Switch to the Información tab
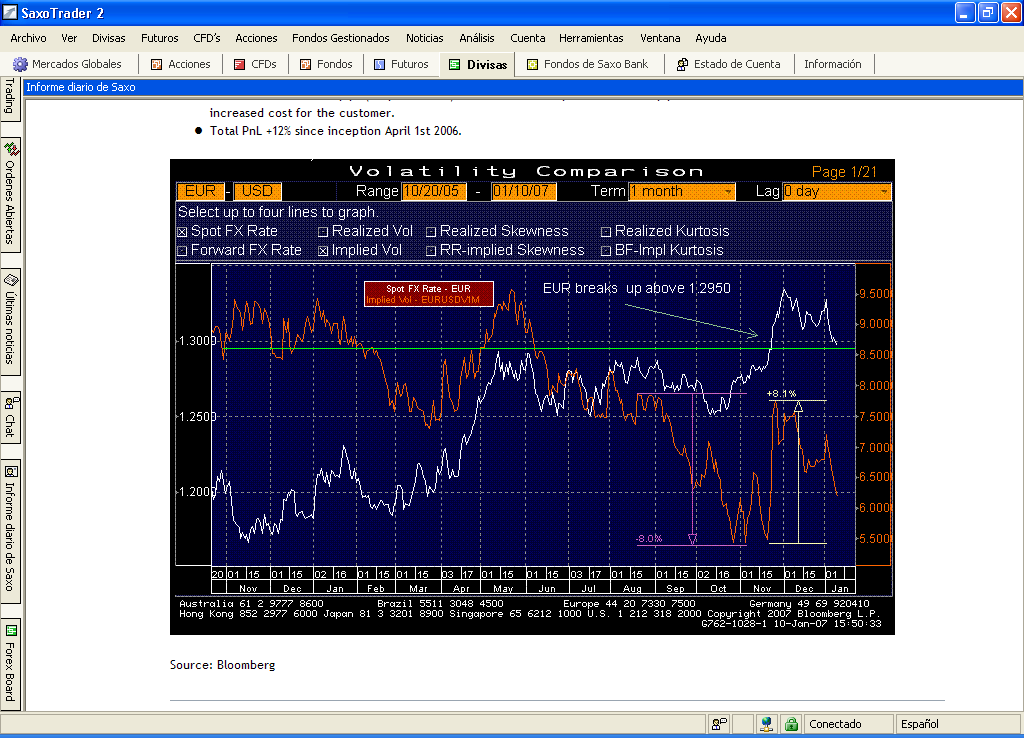Image resolution: width=1024 pixels, height=738 pixels. [833, 64]
